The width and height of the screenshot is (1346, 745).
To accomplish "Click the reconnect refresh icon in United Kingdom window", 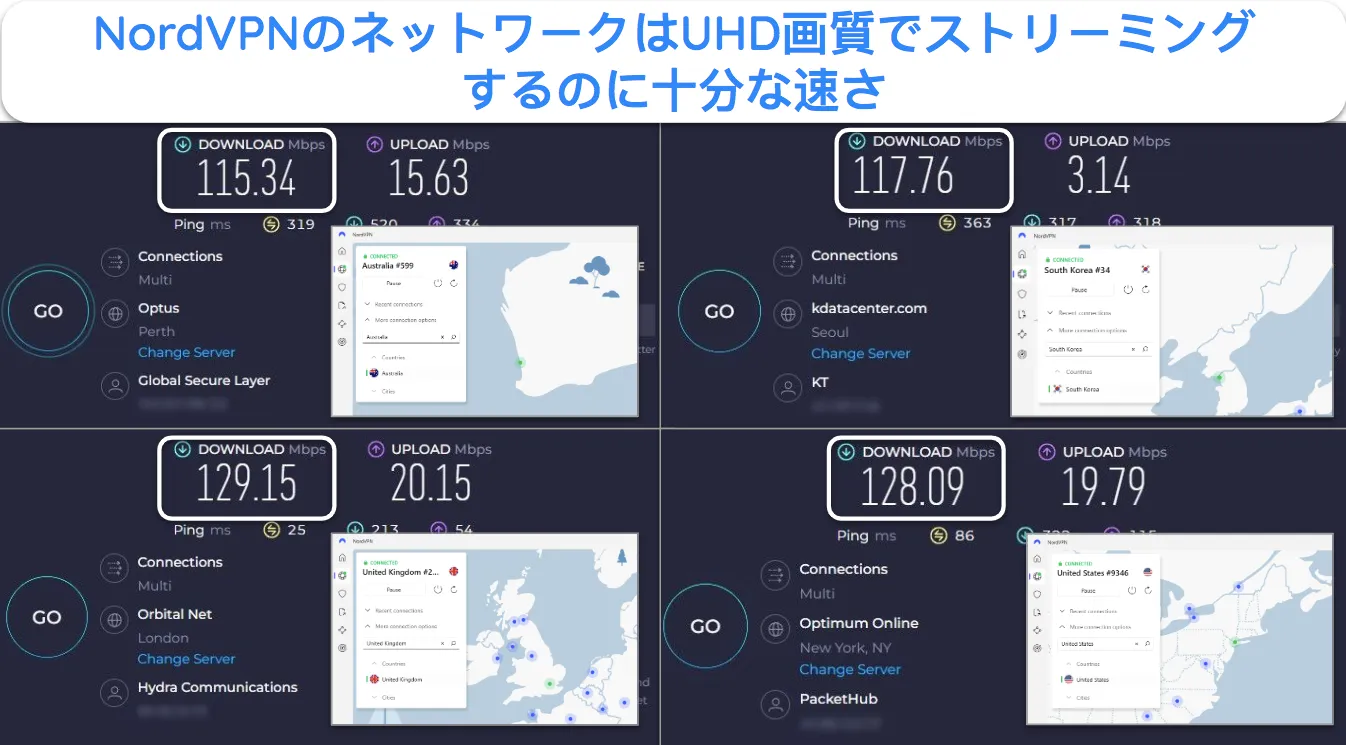I will pos(454,590).
